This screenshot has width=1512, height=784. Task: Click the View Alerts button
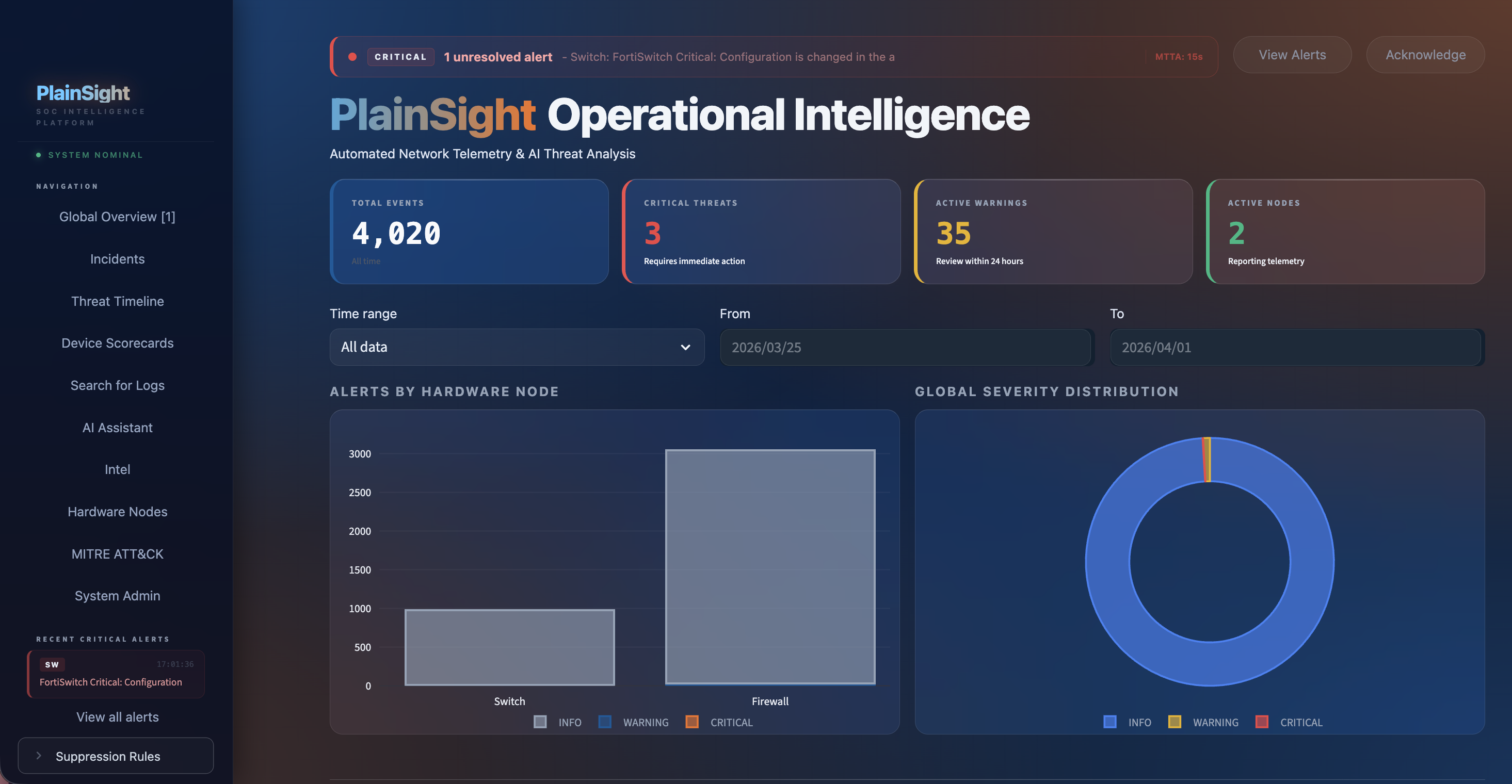[1292, 55]
